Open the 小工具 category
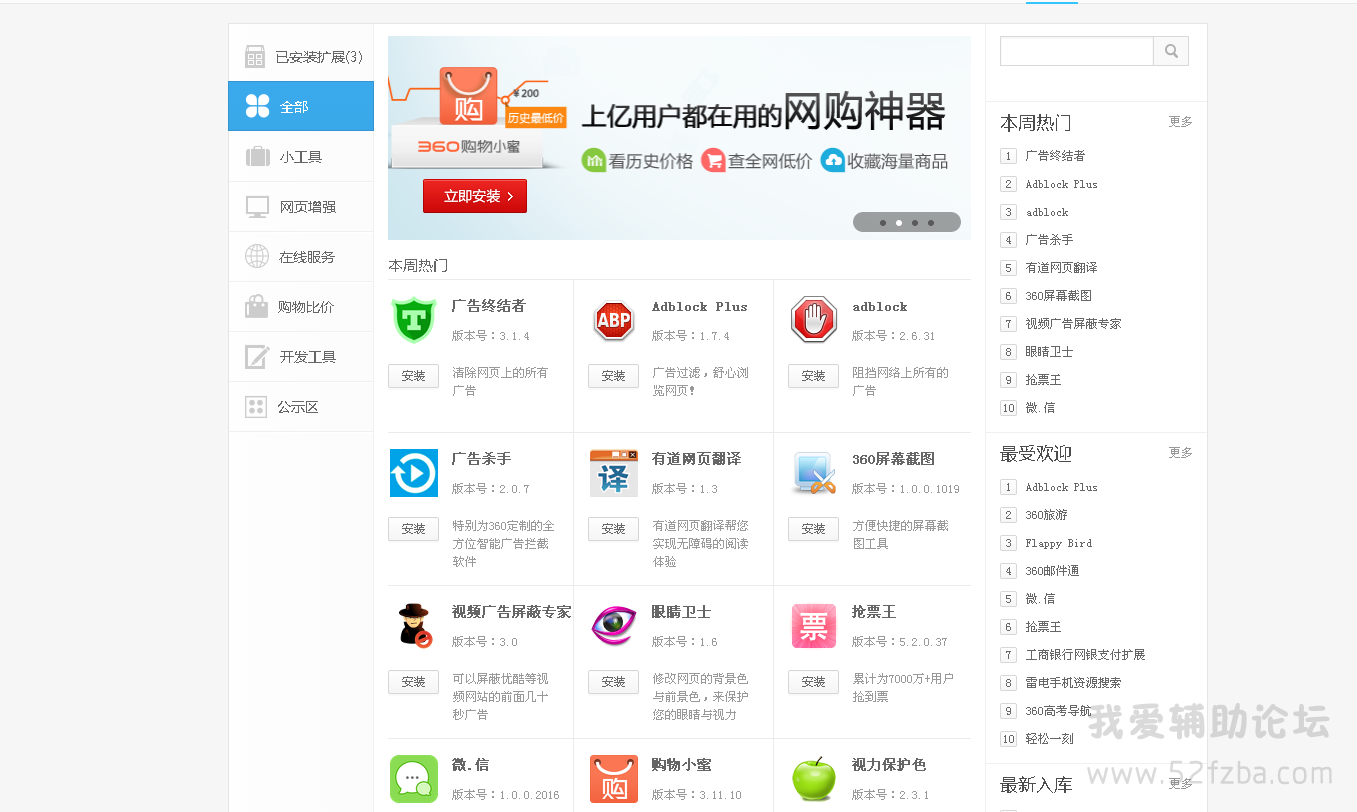 301,157
